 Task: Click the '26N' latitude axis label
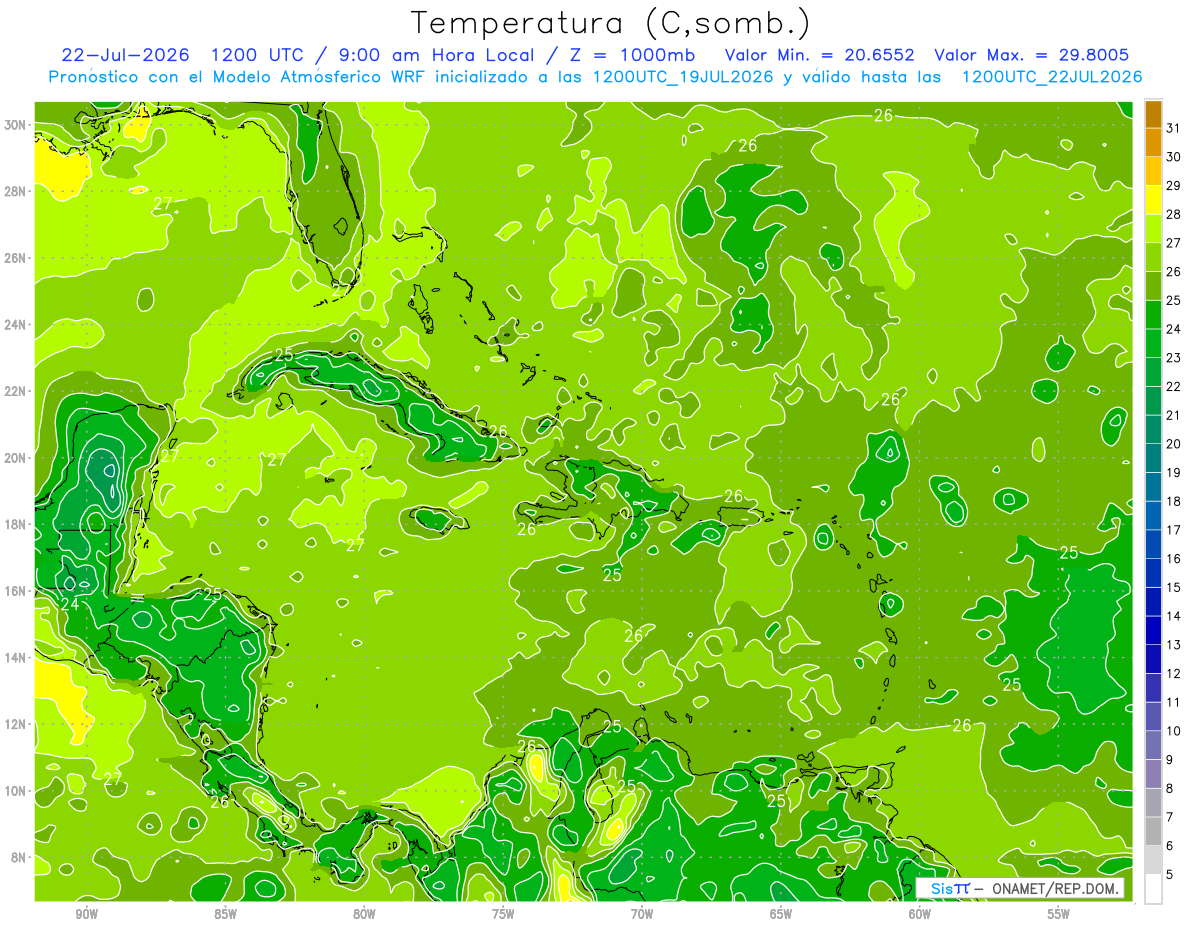point(16,258)
